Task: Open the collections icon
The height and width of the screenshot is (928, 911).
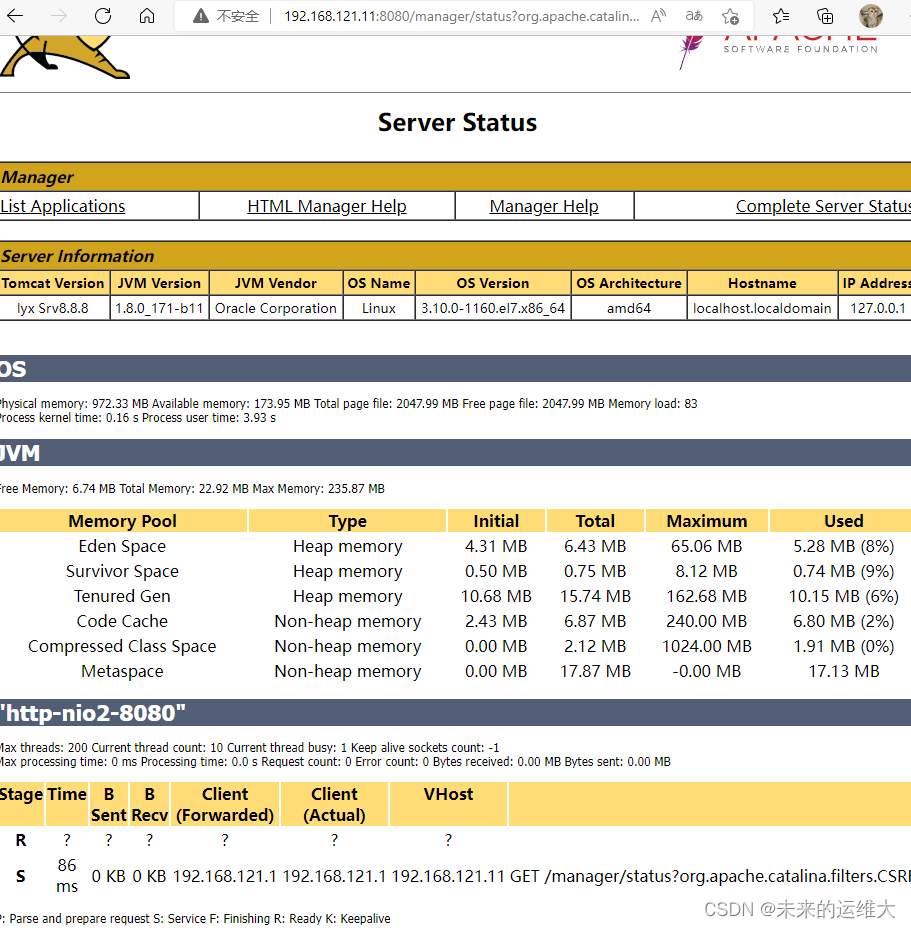Action: tap(825, 16)
